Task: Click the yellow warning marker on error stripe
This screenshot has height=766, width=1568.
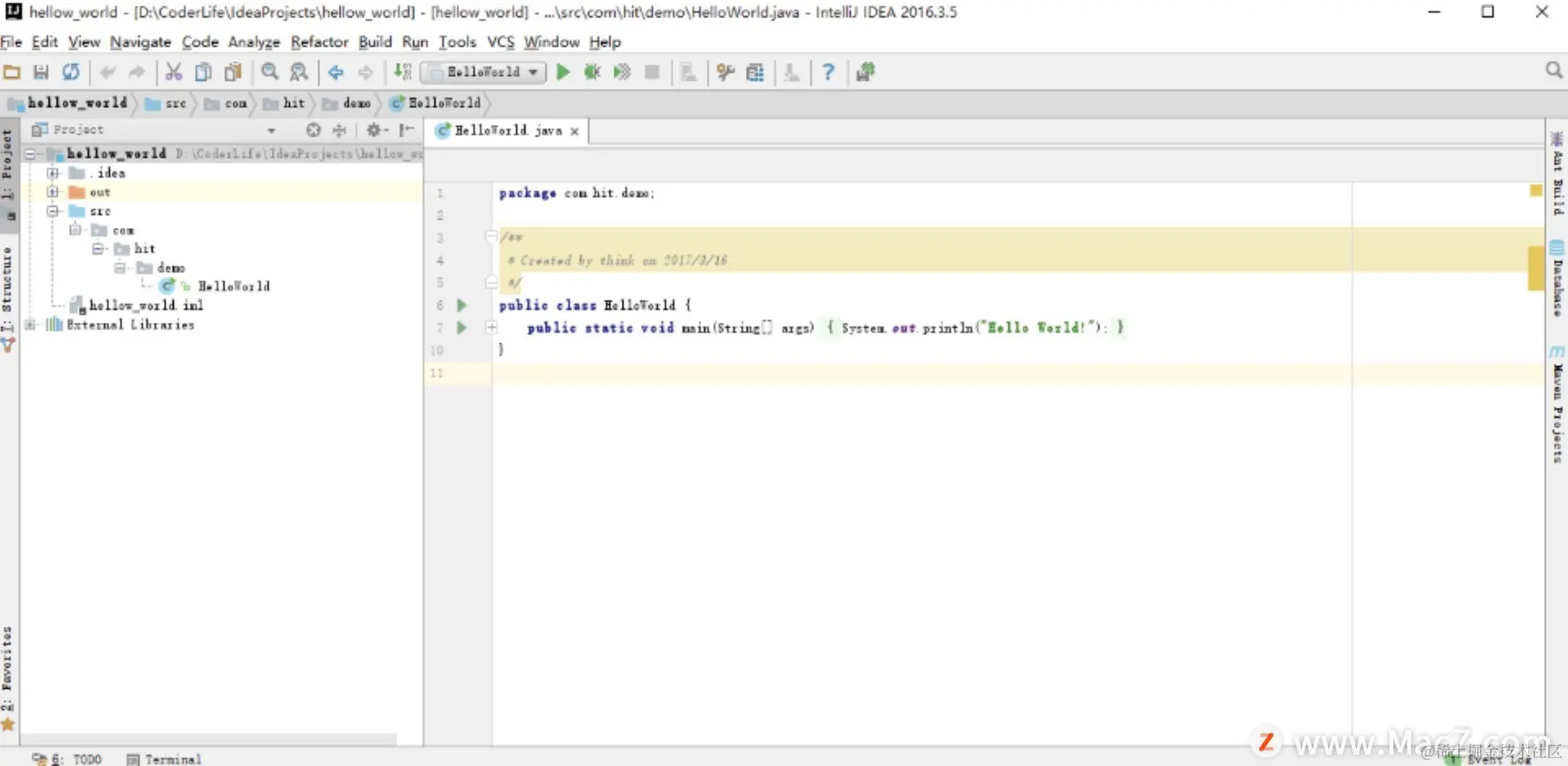Action: [x=1536, y=269]
